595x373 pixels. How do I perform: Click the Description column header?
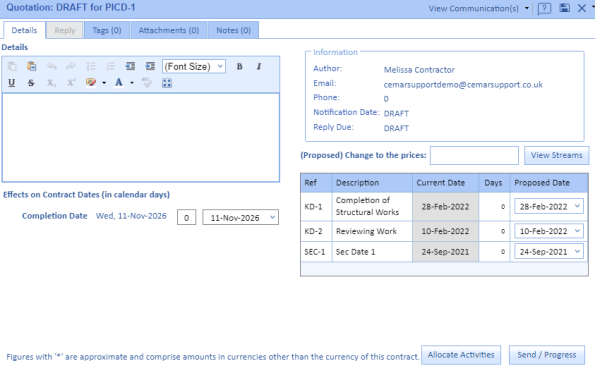tap(372, 183)
